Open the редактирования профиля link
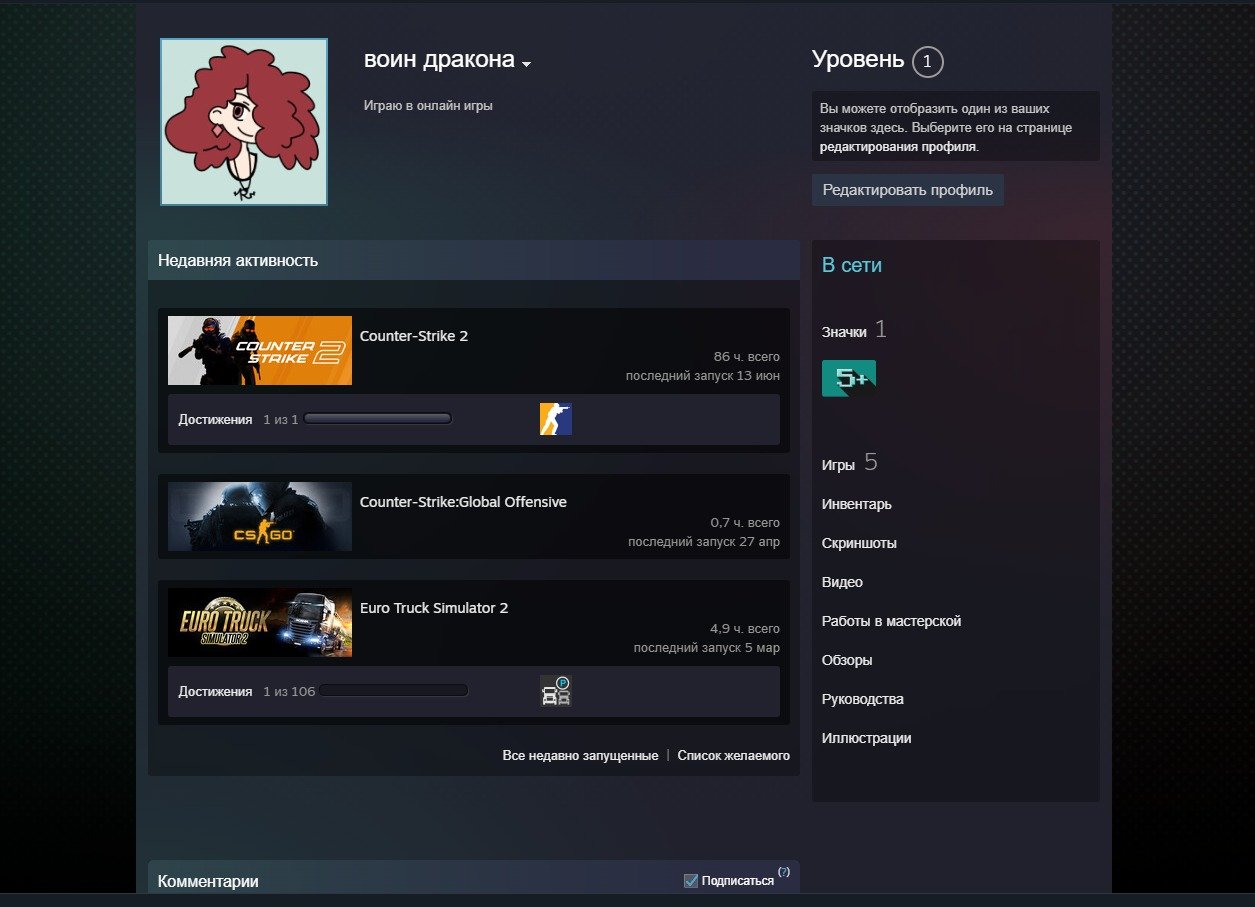The image size is (1255, 907). (898, 146)
